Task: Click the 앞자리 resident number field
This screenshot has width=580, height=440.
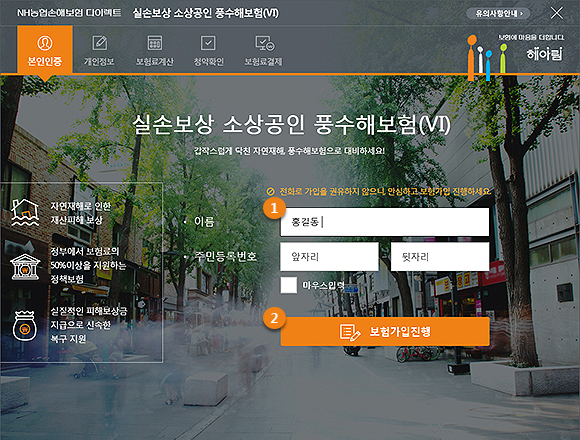Action: click(x=329, y=257)
